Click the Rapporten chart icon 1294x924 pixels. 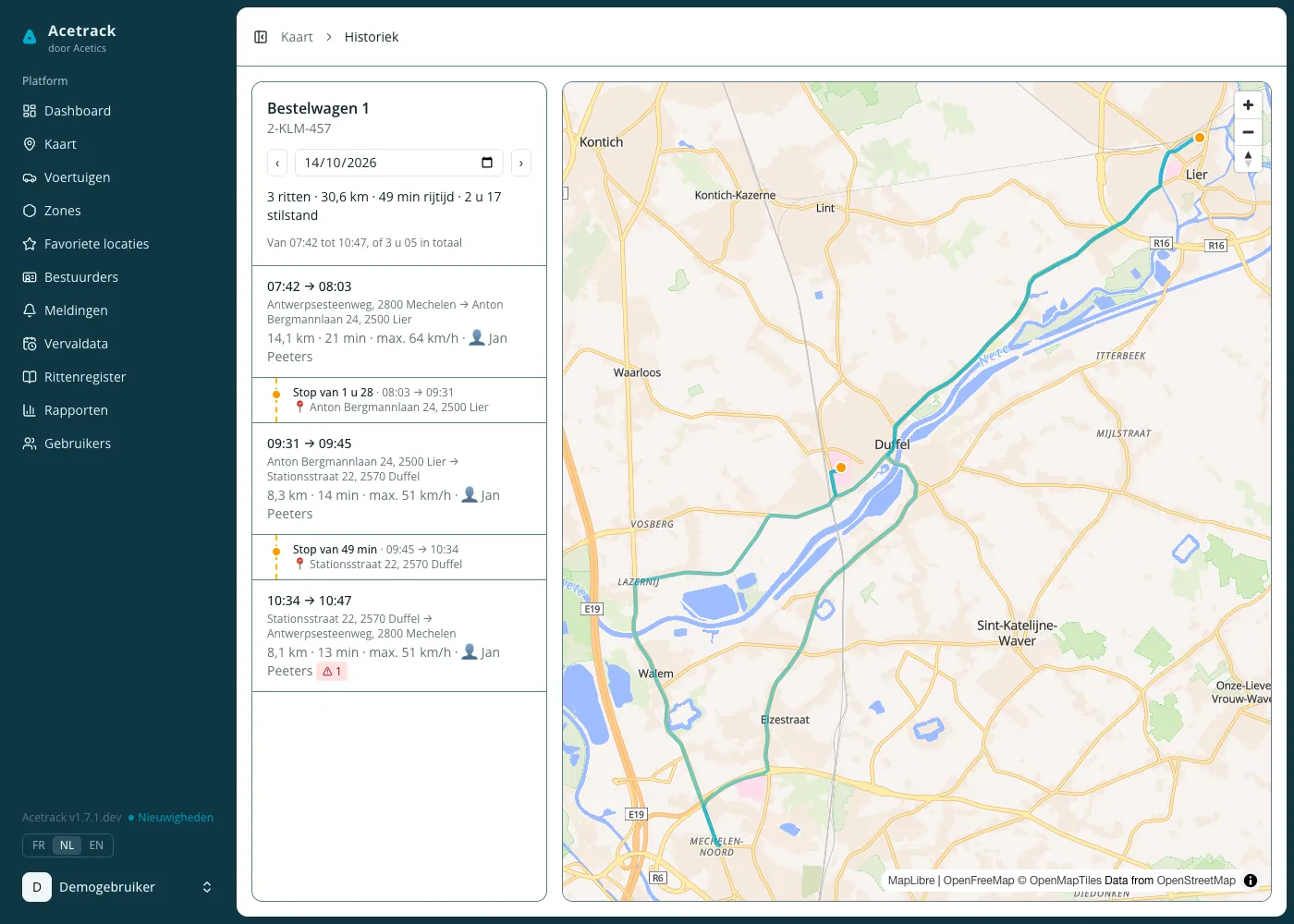click(x=30, y=410)
